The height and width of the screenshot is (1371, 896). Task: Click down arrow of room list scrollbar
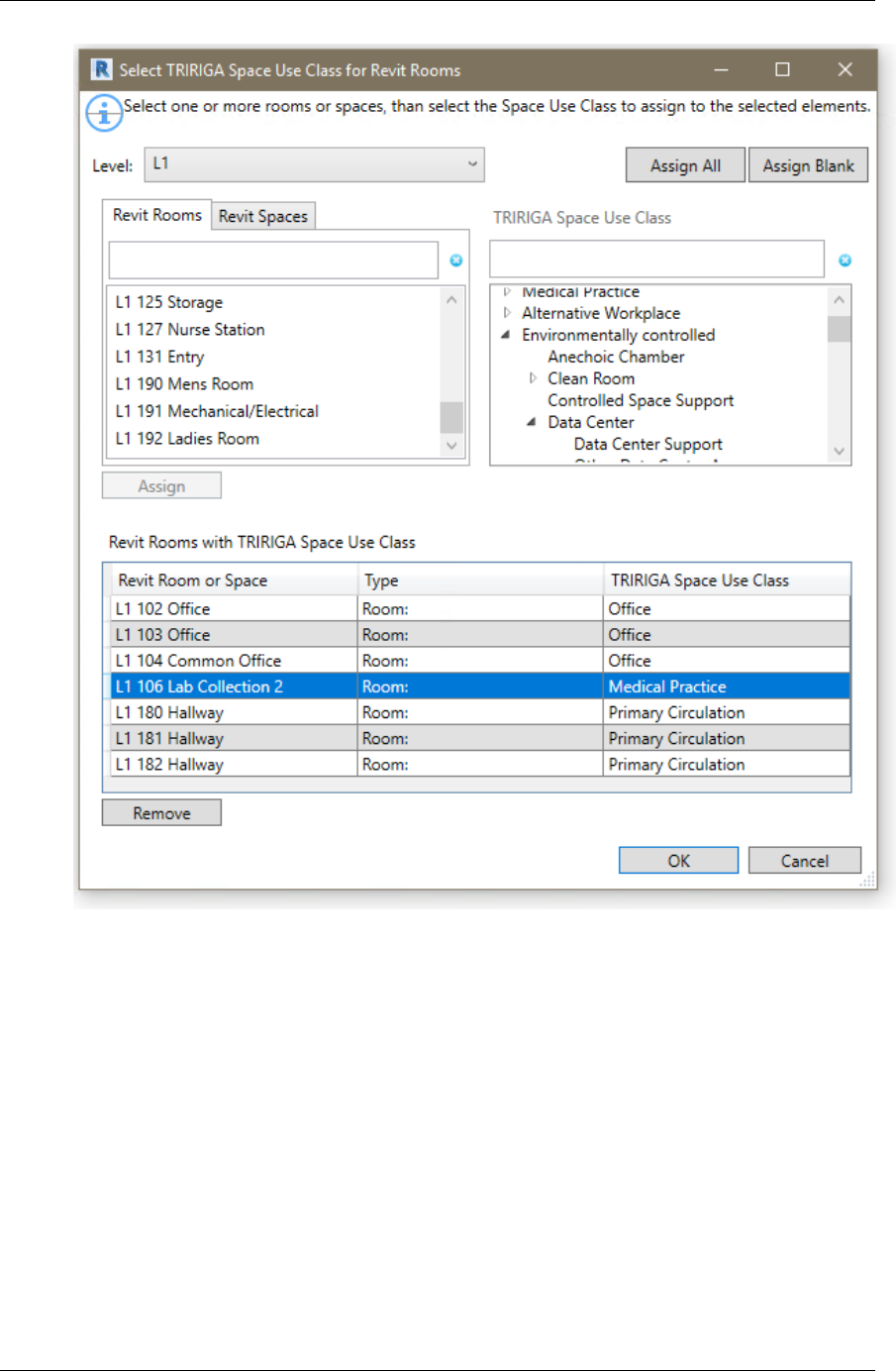click(x=451, y=446)
